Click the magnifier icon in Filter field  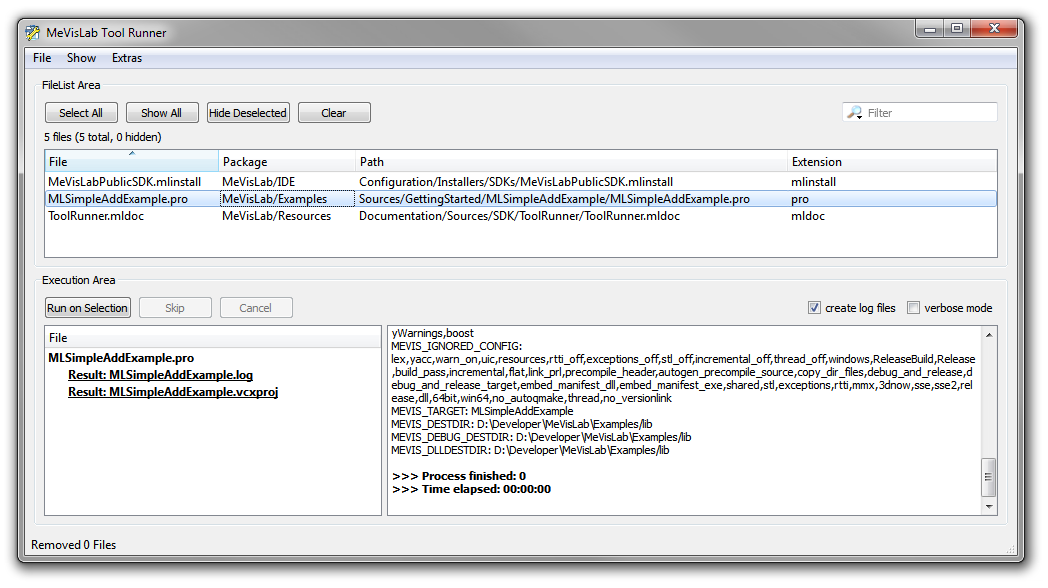tap(855, 113)
